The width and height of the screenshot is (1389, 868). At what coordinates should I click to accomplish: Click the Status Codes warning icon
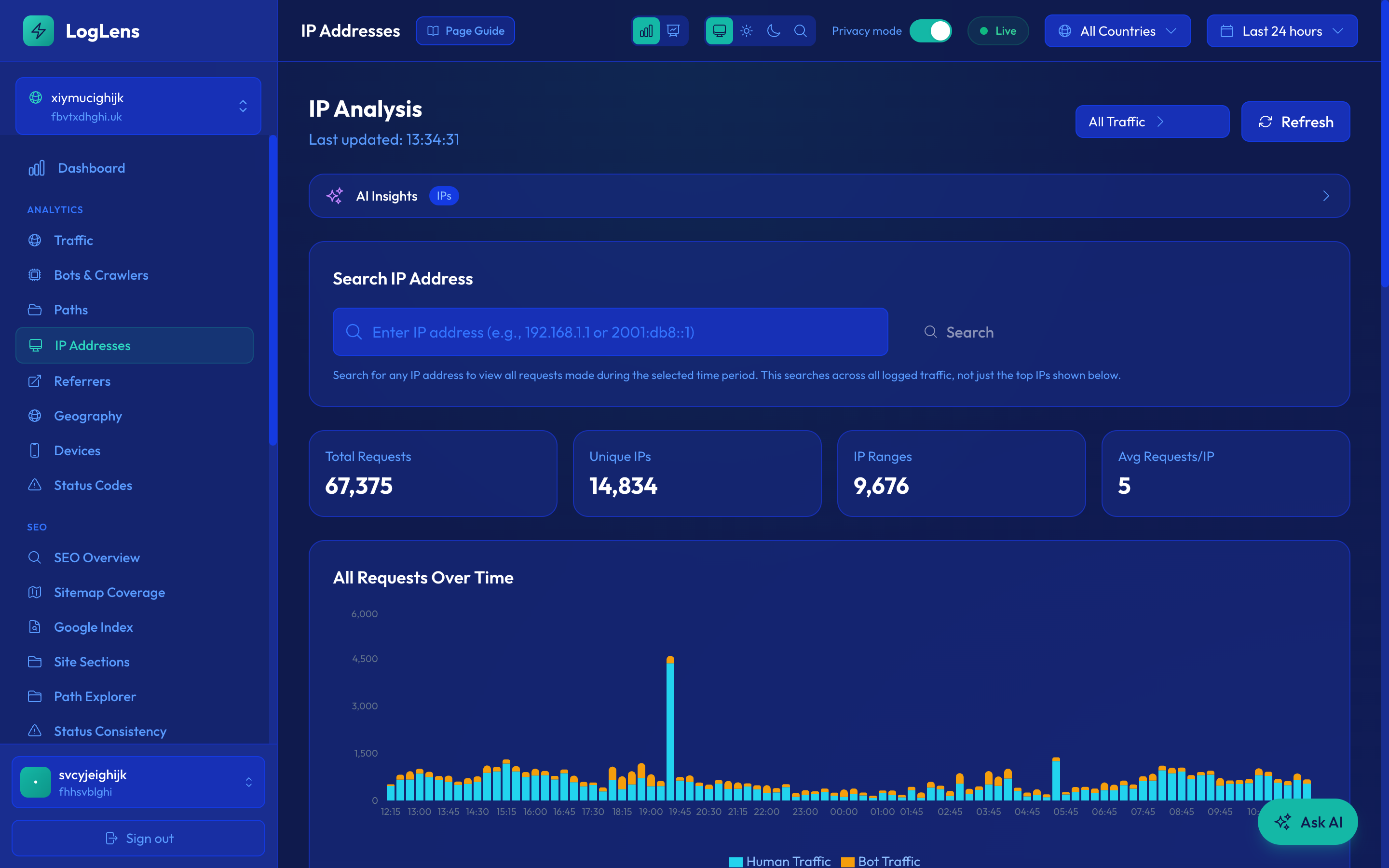point(35,485)
